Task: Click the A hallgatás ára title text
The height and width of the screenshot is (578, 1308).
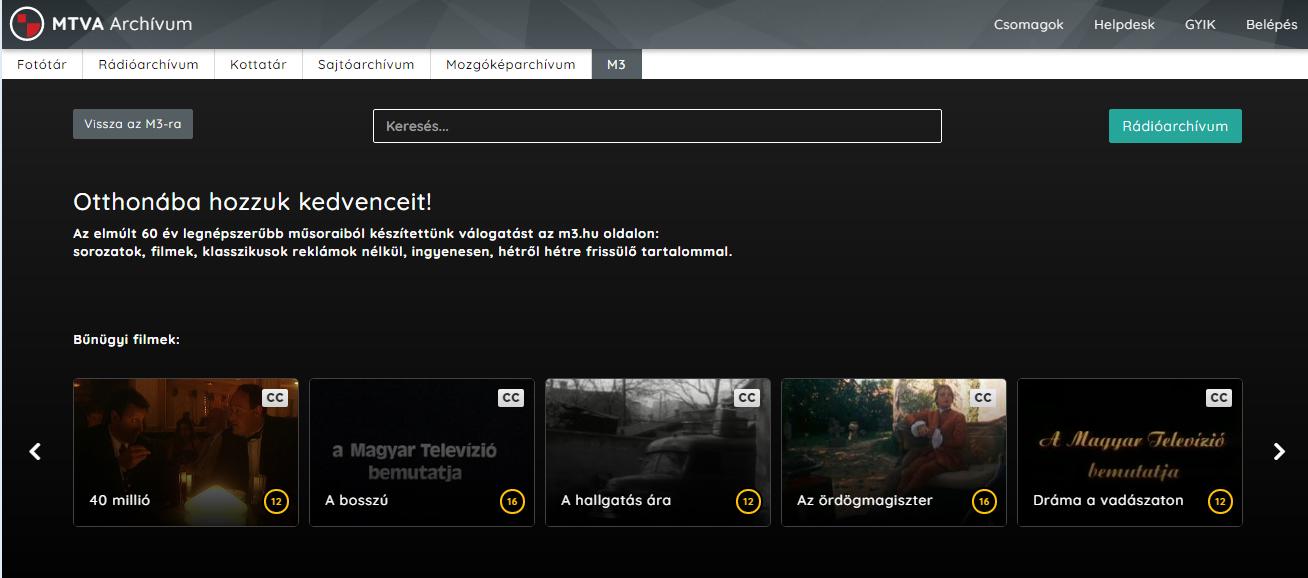Action: 616,500
